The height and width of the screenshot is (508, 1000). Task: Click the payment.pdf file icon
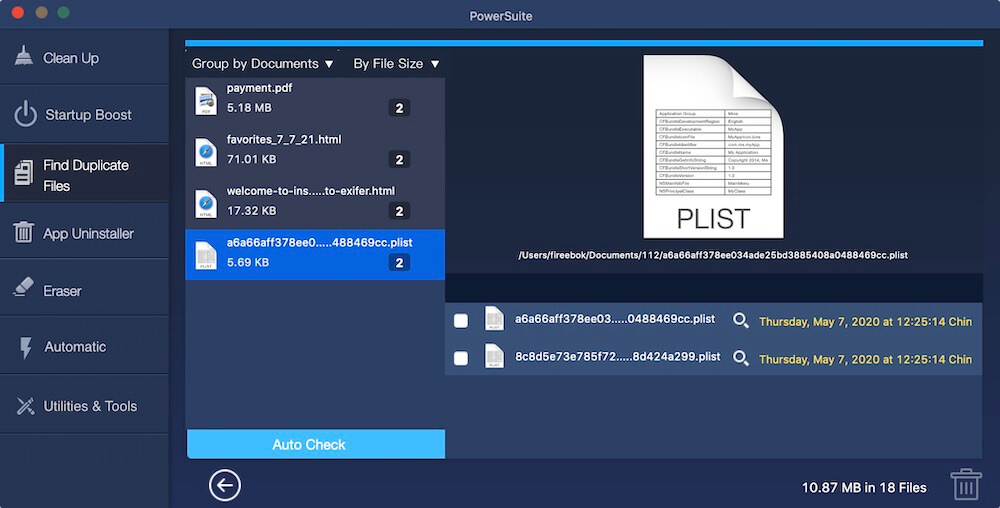(206, 101)
